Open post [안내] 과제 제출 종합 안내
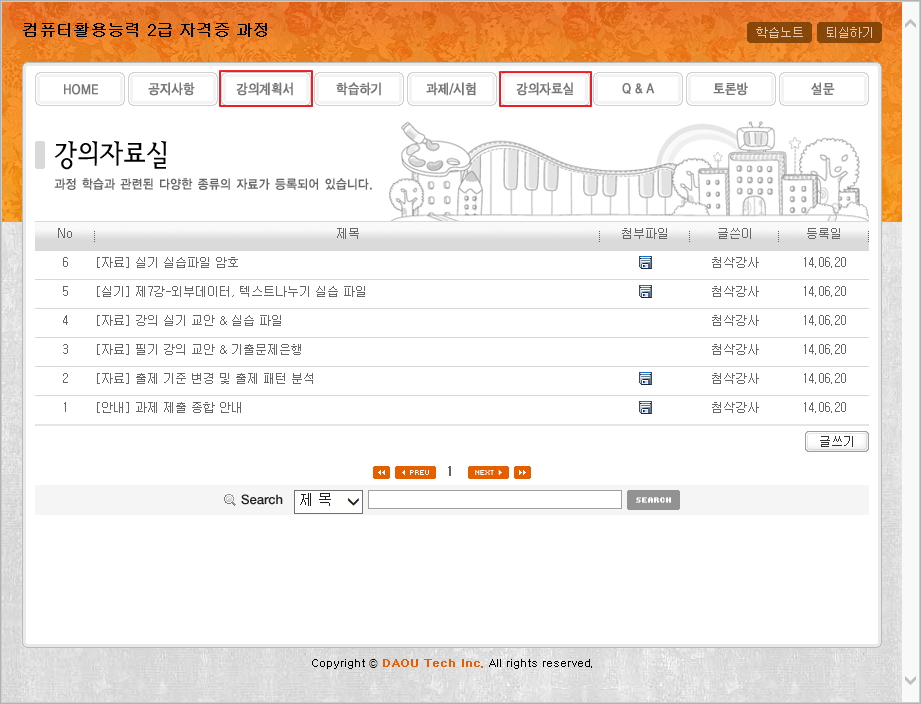921x704 pixels. tap(169, 407)
